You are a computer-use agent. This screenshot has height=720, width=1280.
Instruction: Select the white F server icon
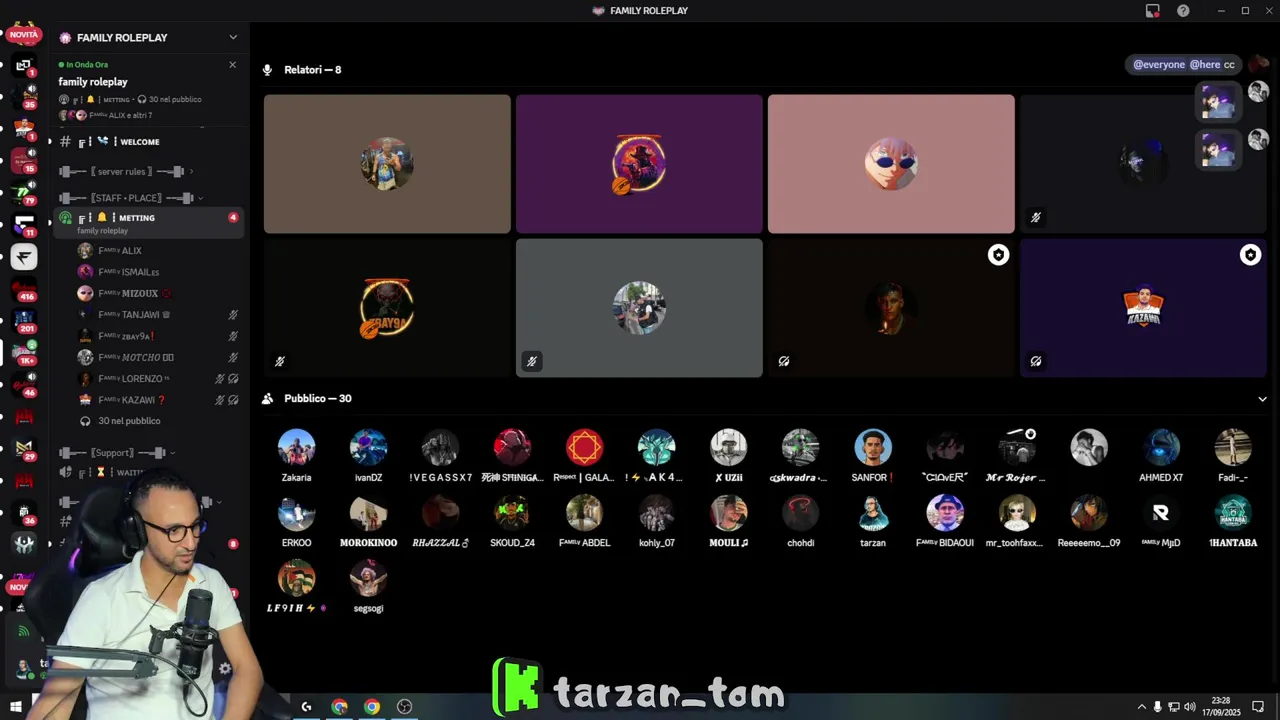(x=24, y=257)
